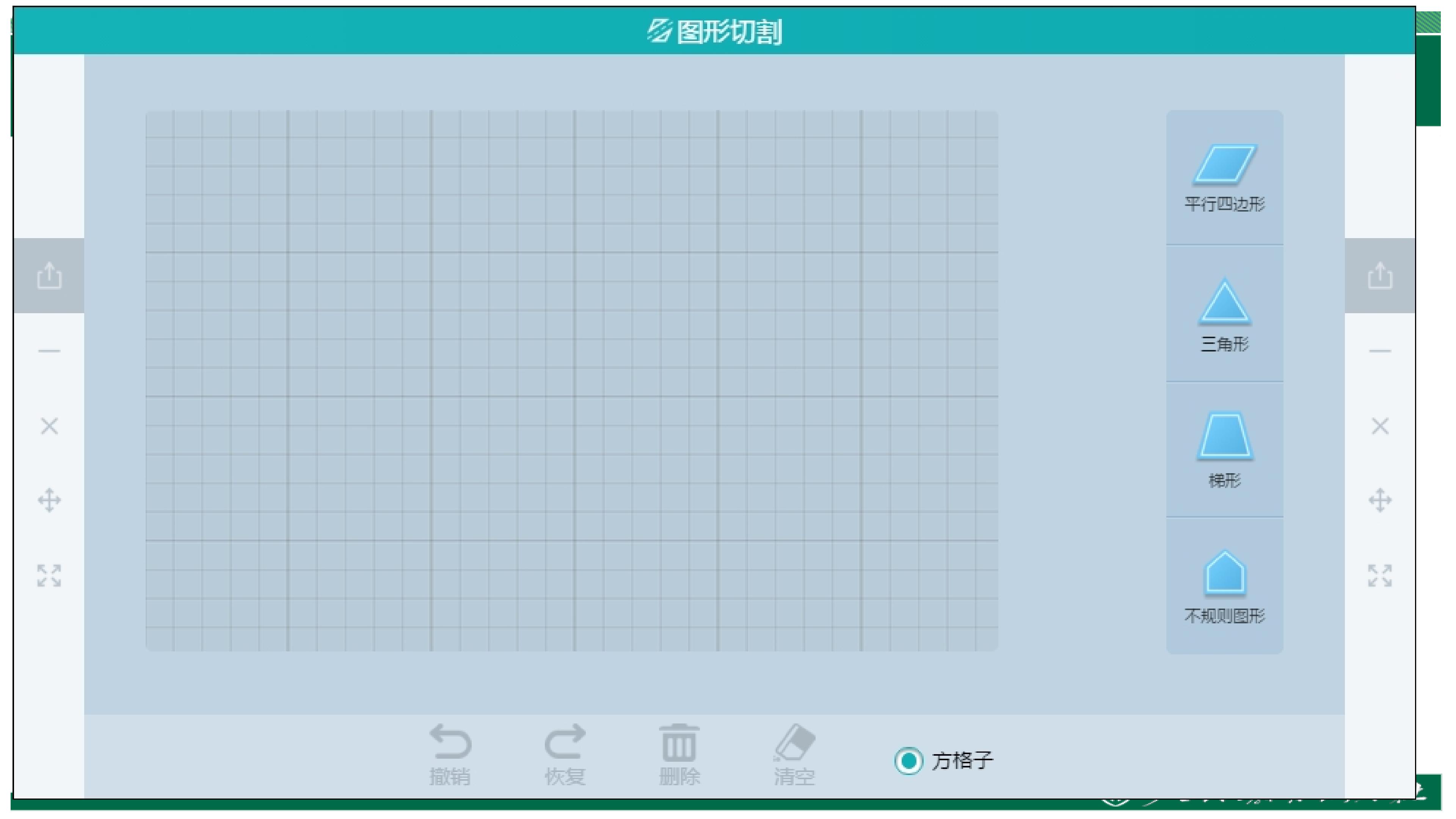Click the left panel minimize dash
The width and height of the screenshot is (1456, 819).
pos(49,351)
